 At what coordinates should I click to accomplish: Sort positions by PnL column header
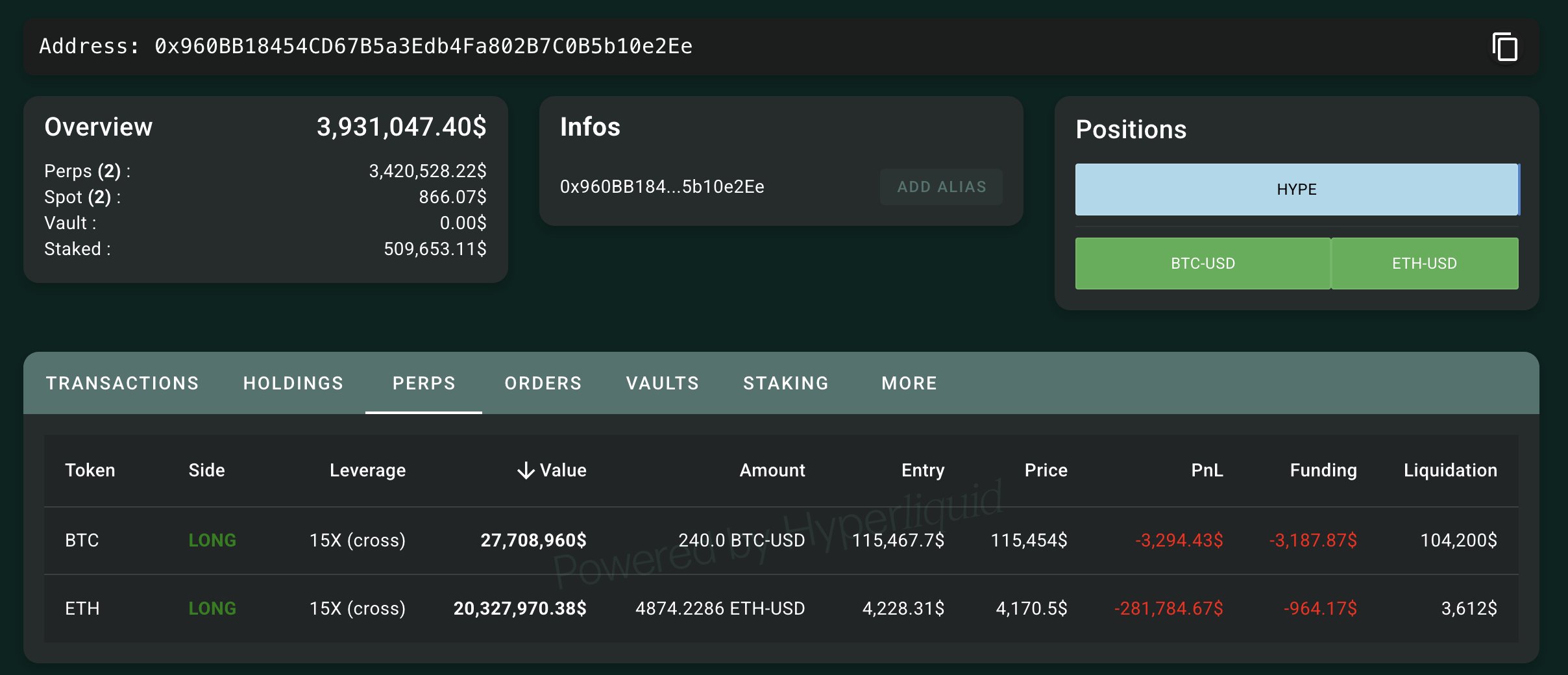[x=1207, y=471]
